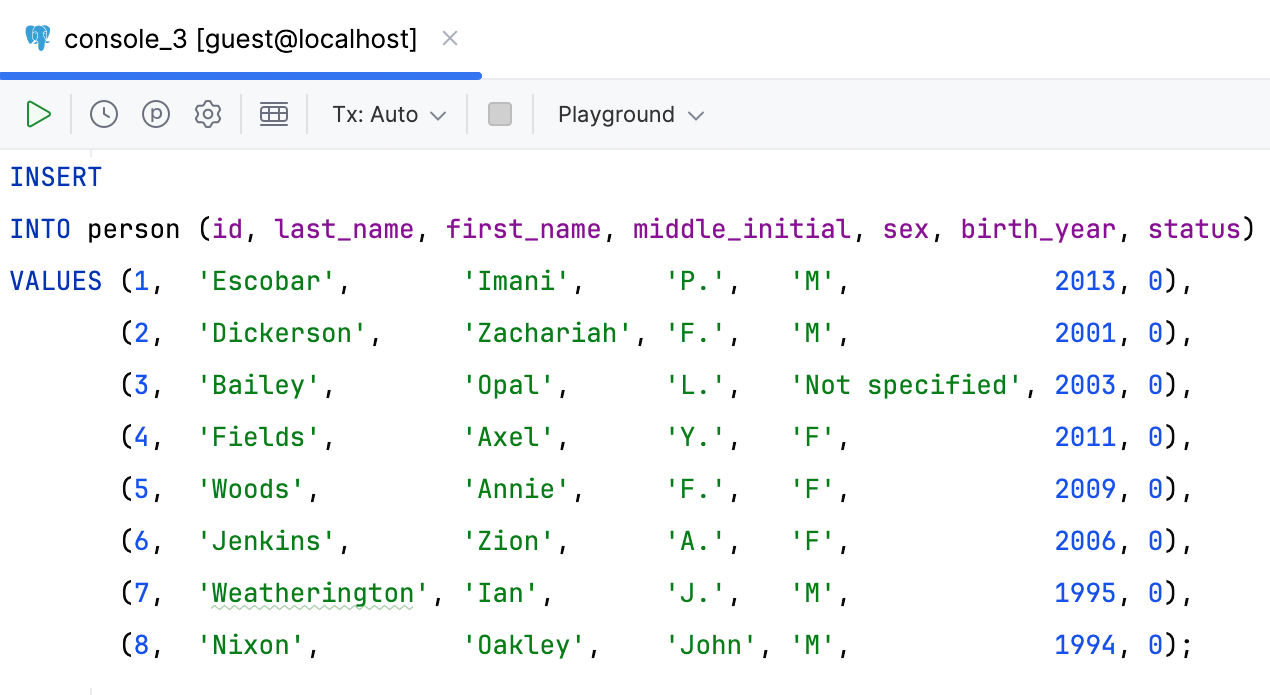Click the birth year value 2013
The image size is (1270, 695).
(1085, 281)
